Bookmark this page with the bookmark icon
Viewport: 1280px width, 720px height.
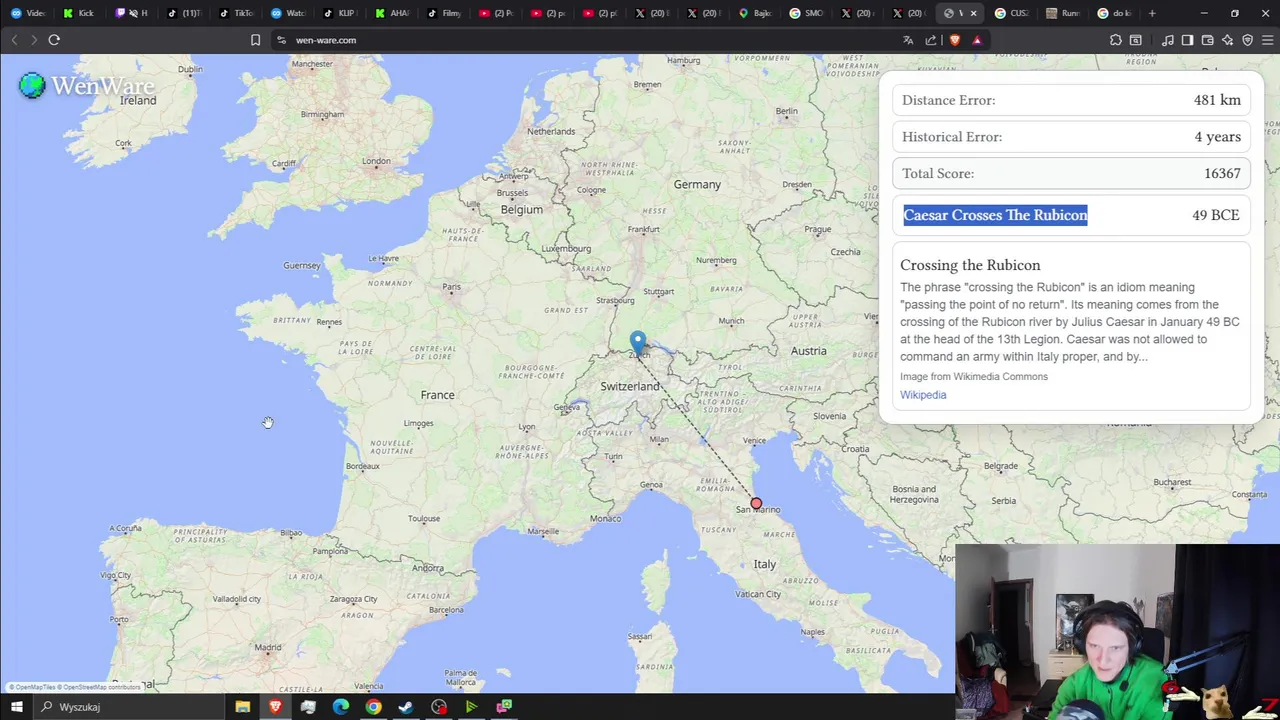(255, 40)
